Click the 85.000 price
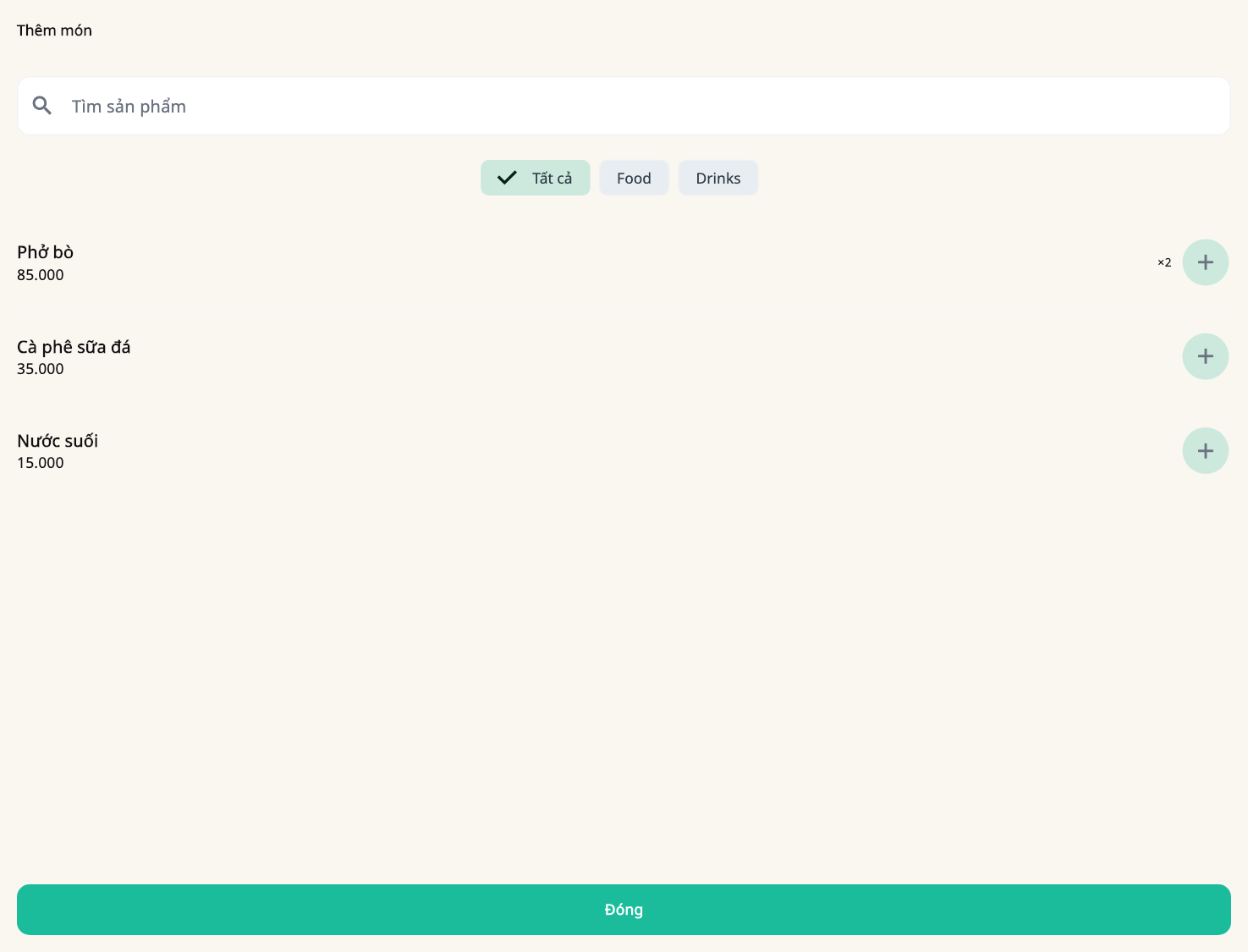The width and height of the screenshot is (1248, 952). [x=41, y=275]
